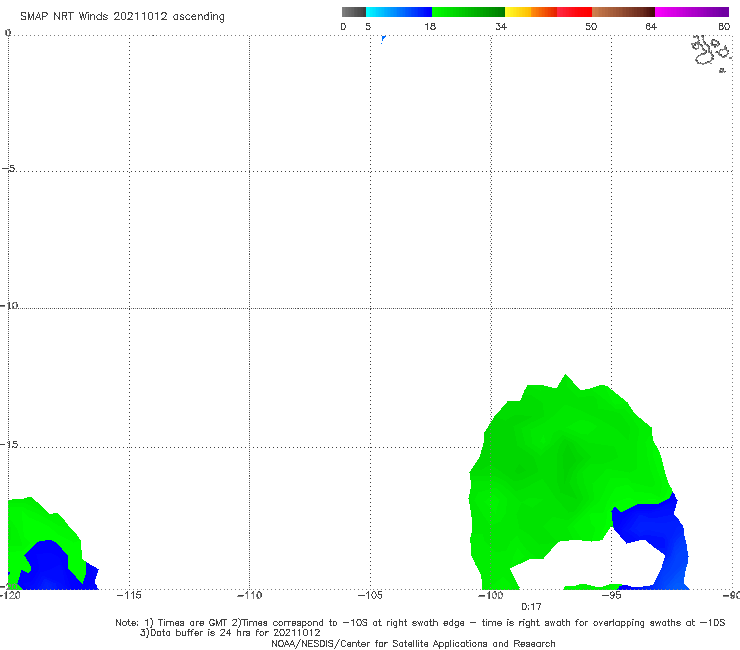Viewport: 740px width, 650px height.
Task: Click the green segment of the wind color bar
Action: pyautogui.click(x=468, y=12)
